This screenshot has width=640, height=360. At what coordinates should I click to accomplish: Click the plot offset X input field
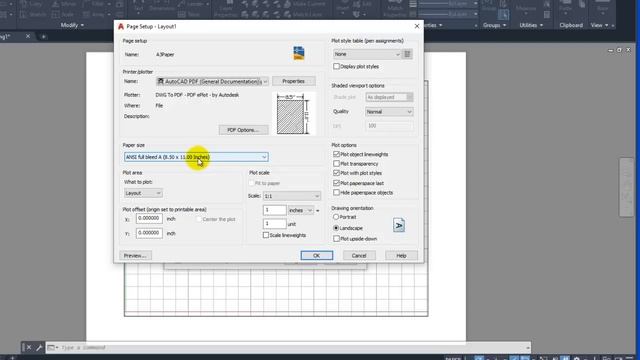point(149,219)
